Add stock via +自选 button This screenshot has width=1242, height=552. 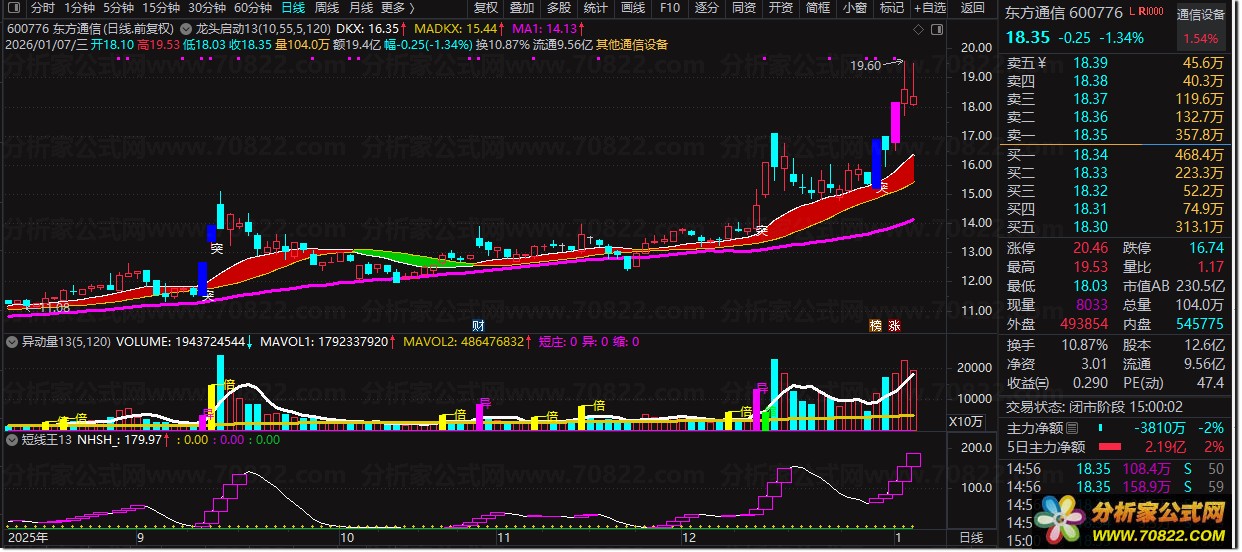pos(929,8)
